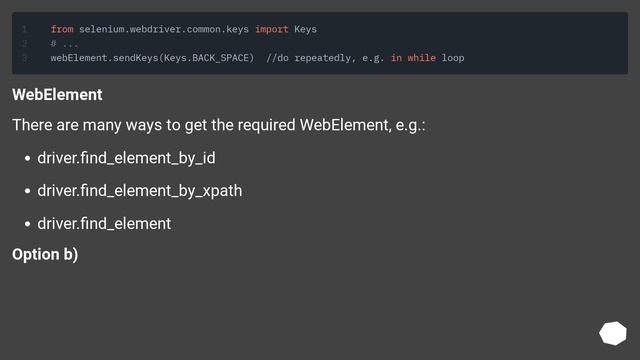Click the 'There are many ways' sentence
This screenshot has height=360, width=640.
[219, 125]
